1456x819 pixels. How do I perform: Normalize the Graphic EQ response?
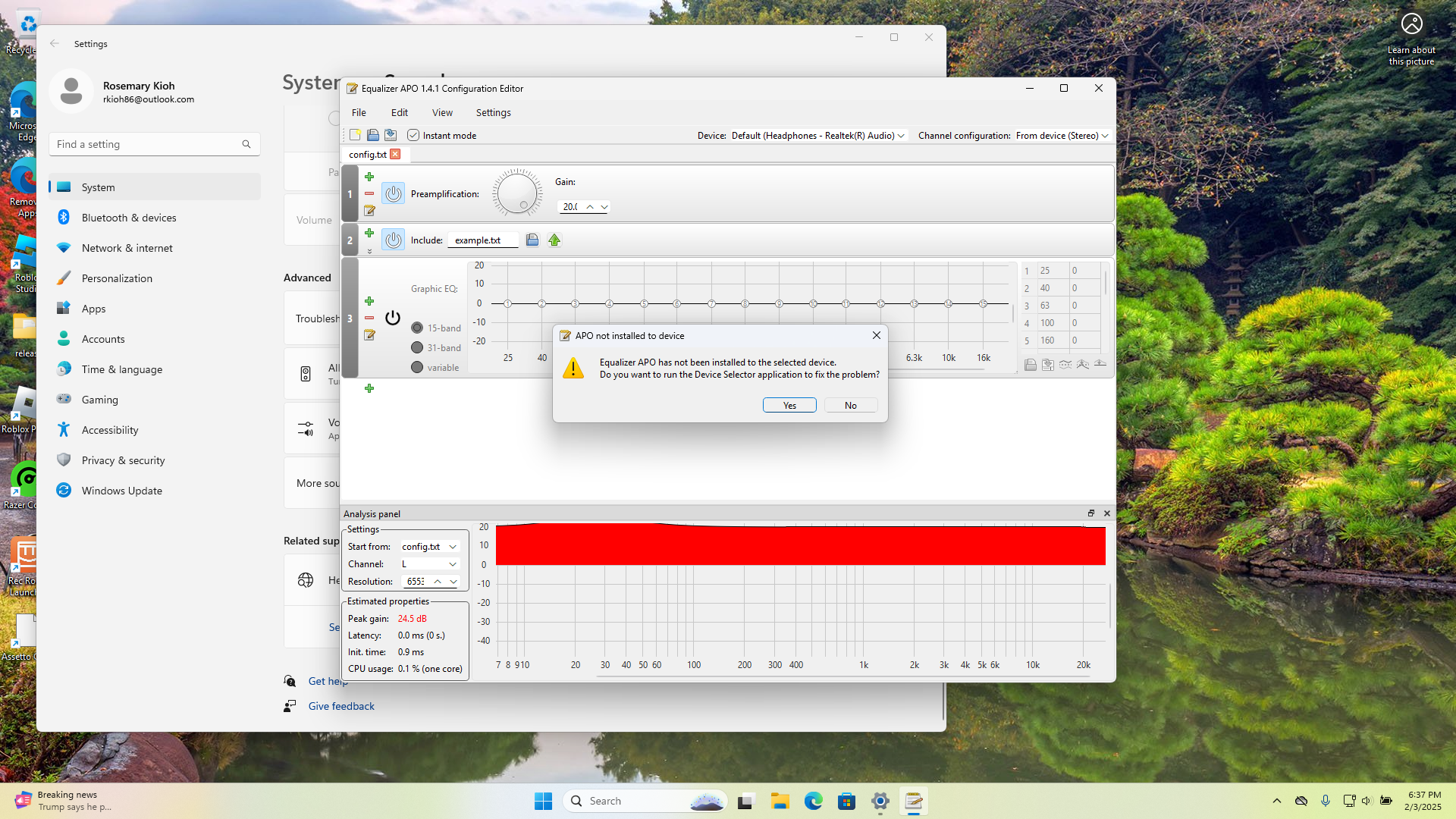[x=1083, y=365]
